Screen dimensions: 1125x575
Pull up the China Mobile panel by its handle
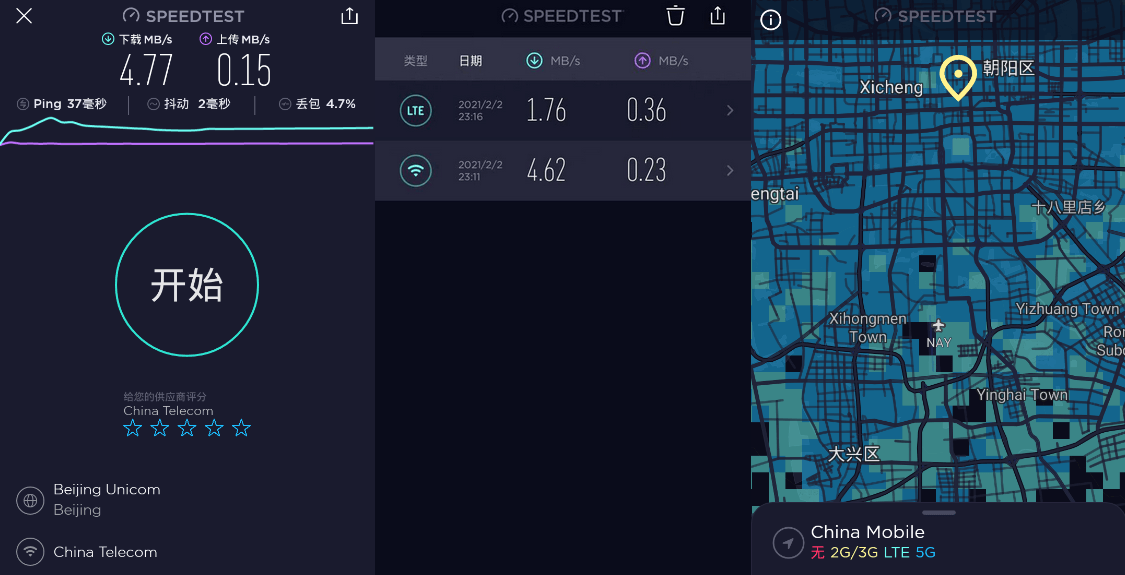[x=938, y=513]
